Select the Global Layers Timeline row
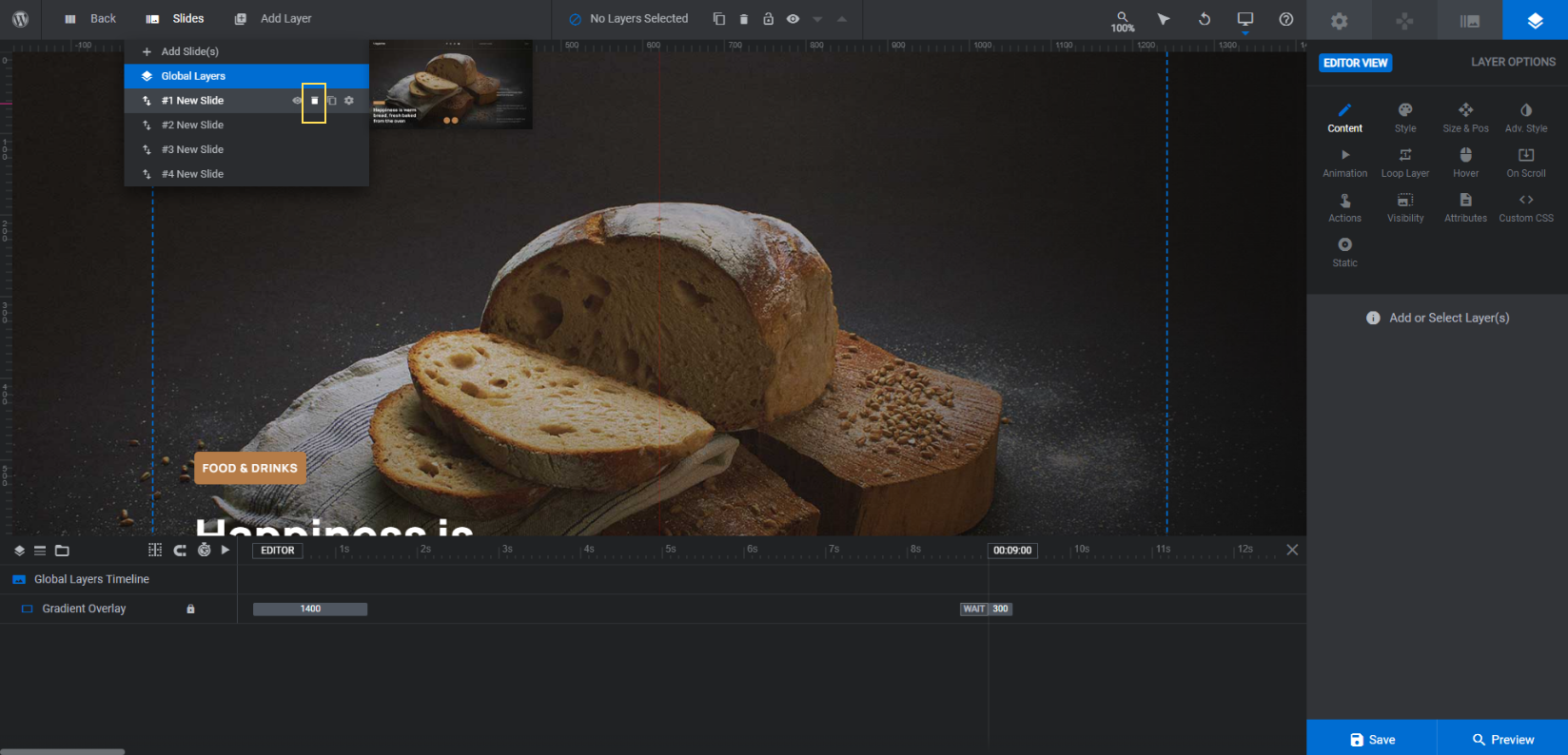Screen dimensions: 1568x755 pos(118,579)
